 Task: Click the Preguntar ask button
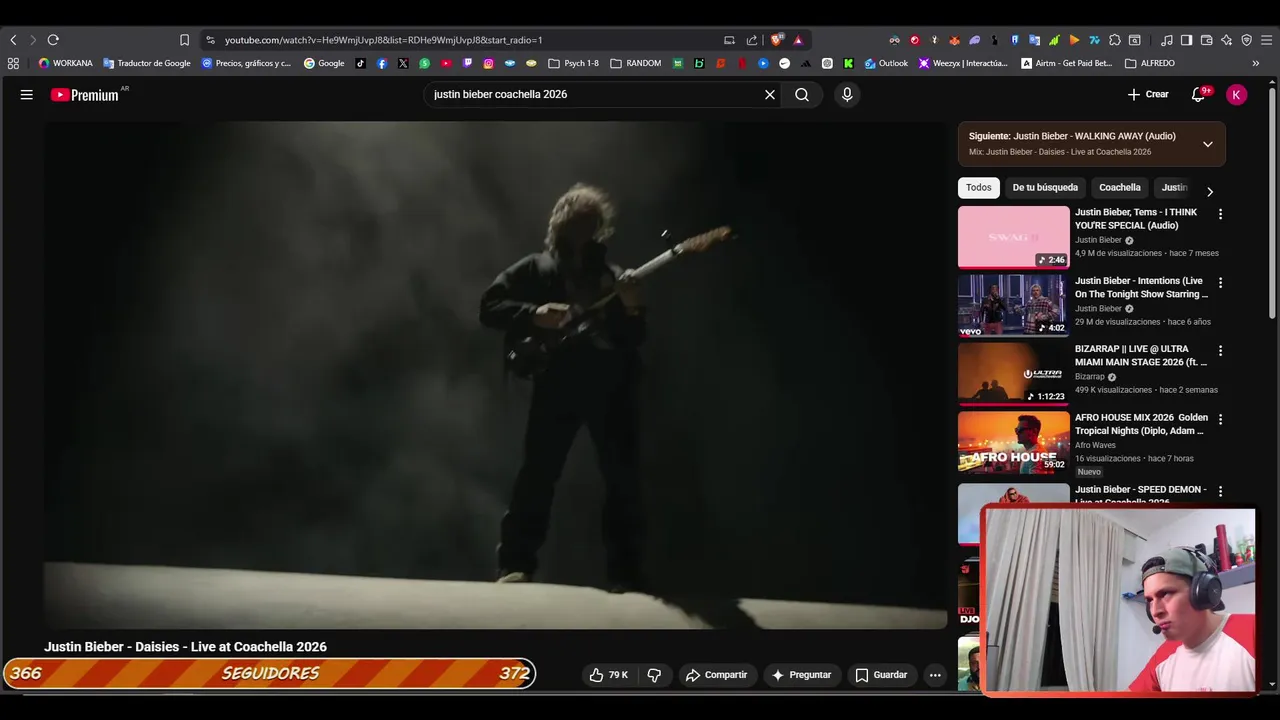point(801,675)
